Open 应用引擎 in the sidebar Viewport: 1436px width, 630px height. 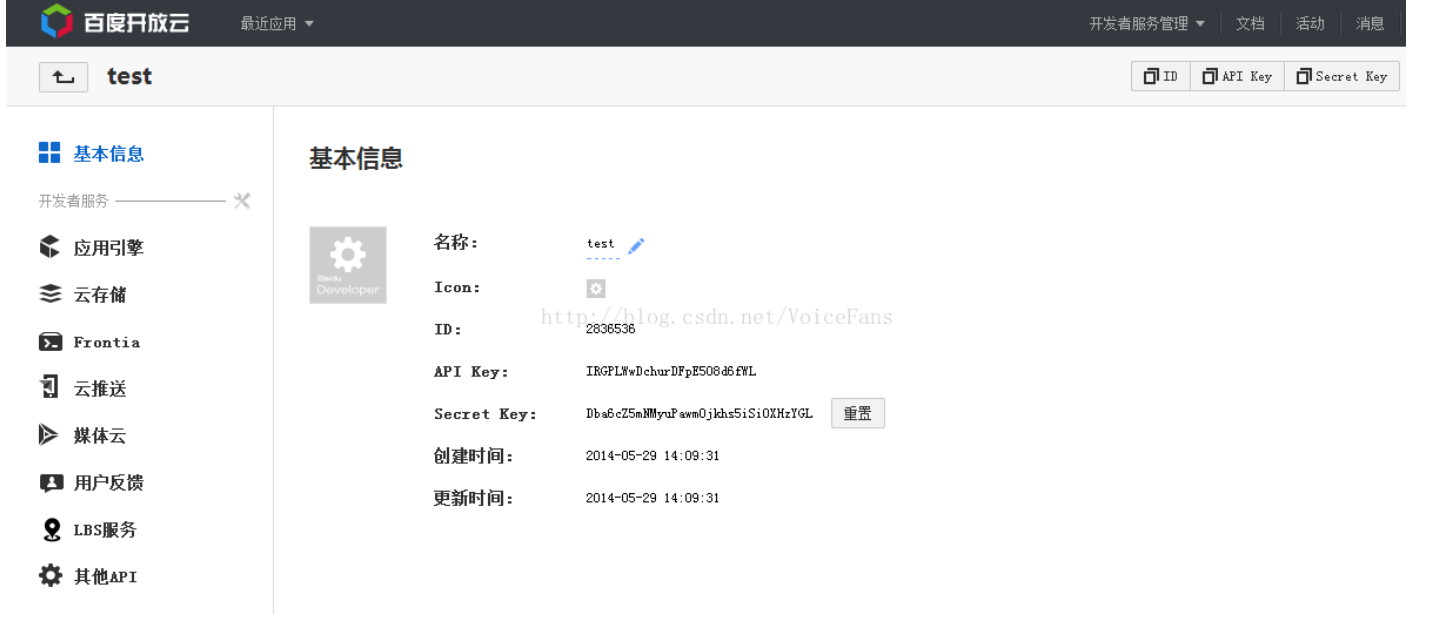click(x=108, y=247)
